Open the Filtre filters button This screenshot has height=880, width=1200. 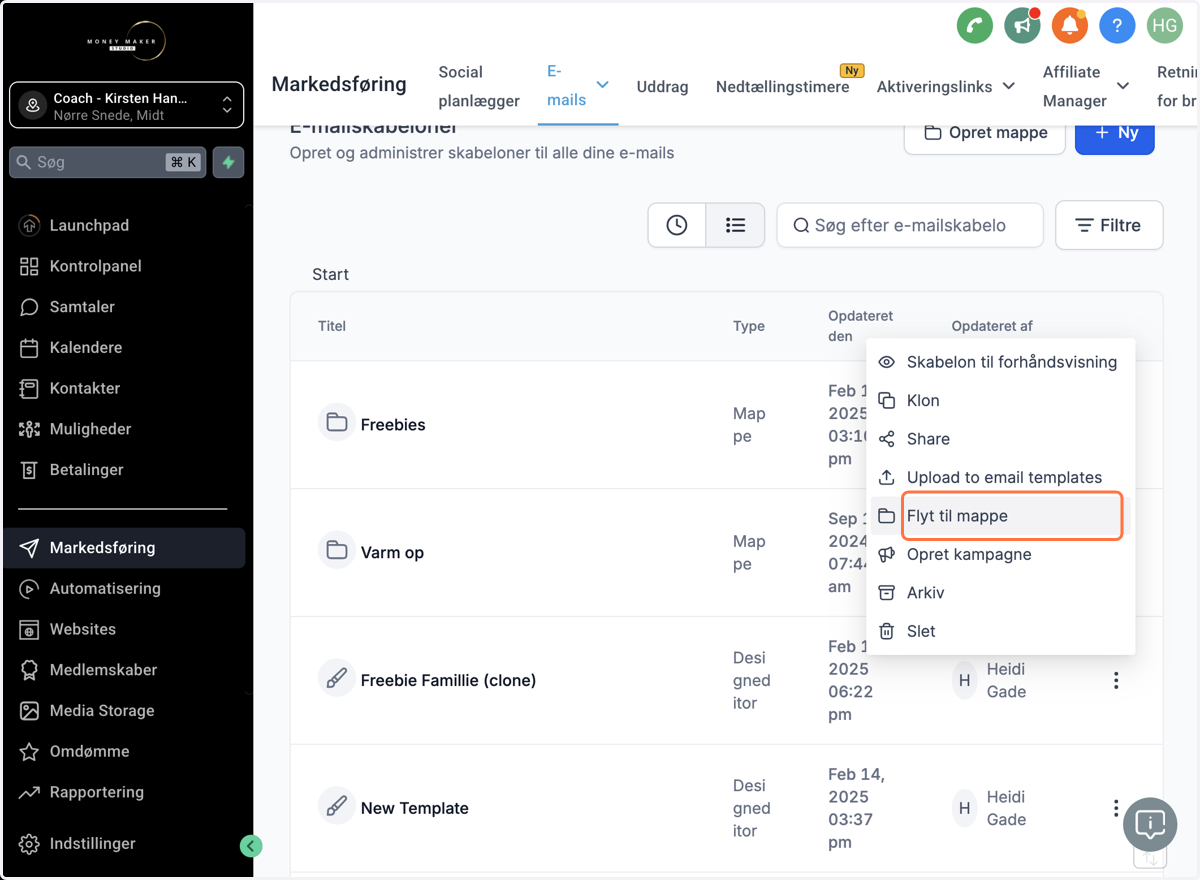(1109, 225)
